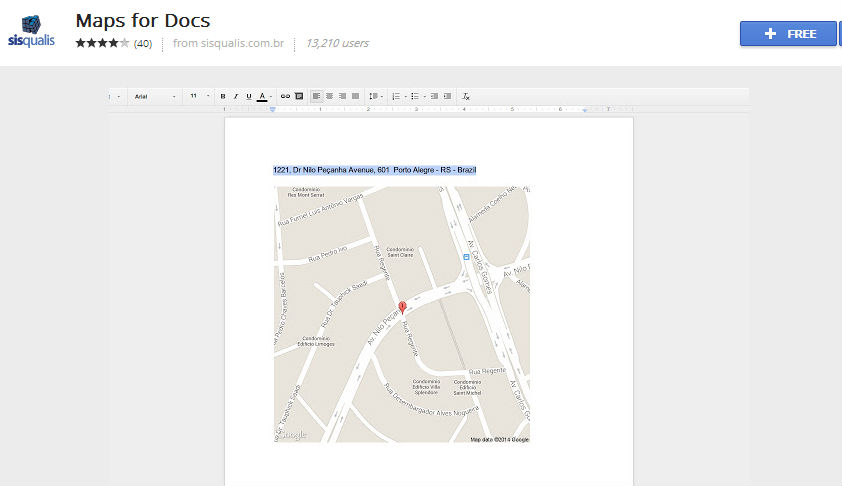Screen dimensions: 842x486
Task: Click the highlighted Dr Nilo Peçanha Avenue address
Action: [374, 170]
